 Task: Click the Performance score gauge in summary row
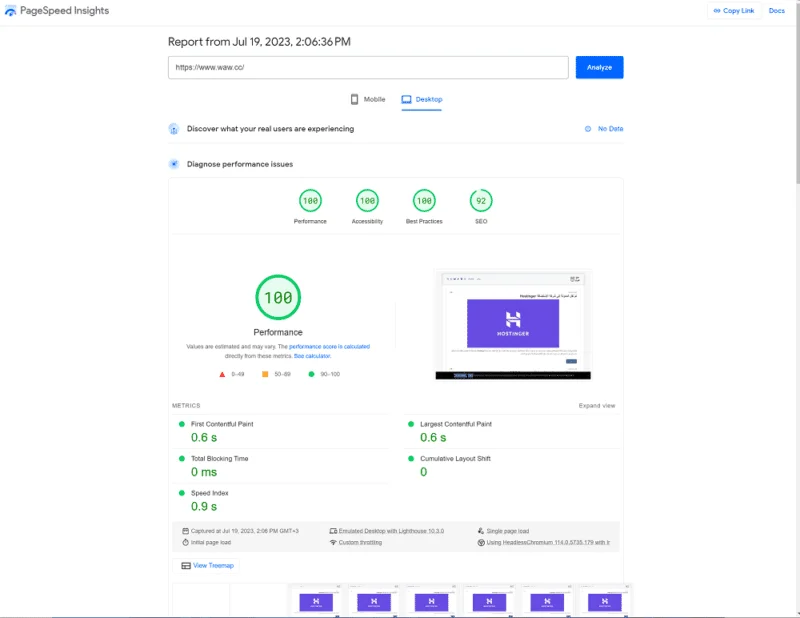pos(310,201)
